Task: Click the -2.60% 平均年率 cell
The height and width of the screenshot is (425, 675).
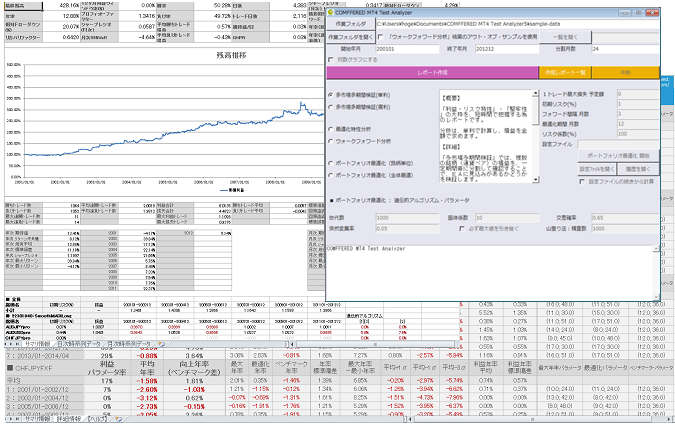Action: tap(147, 389)
